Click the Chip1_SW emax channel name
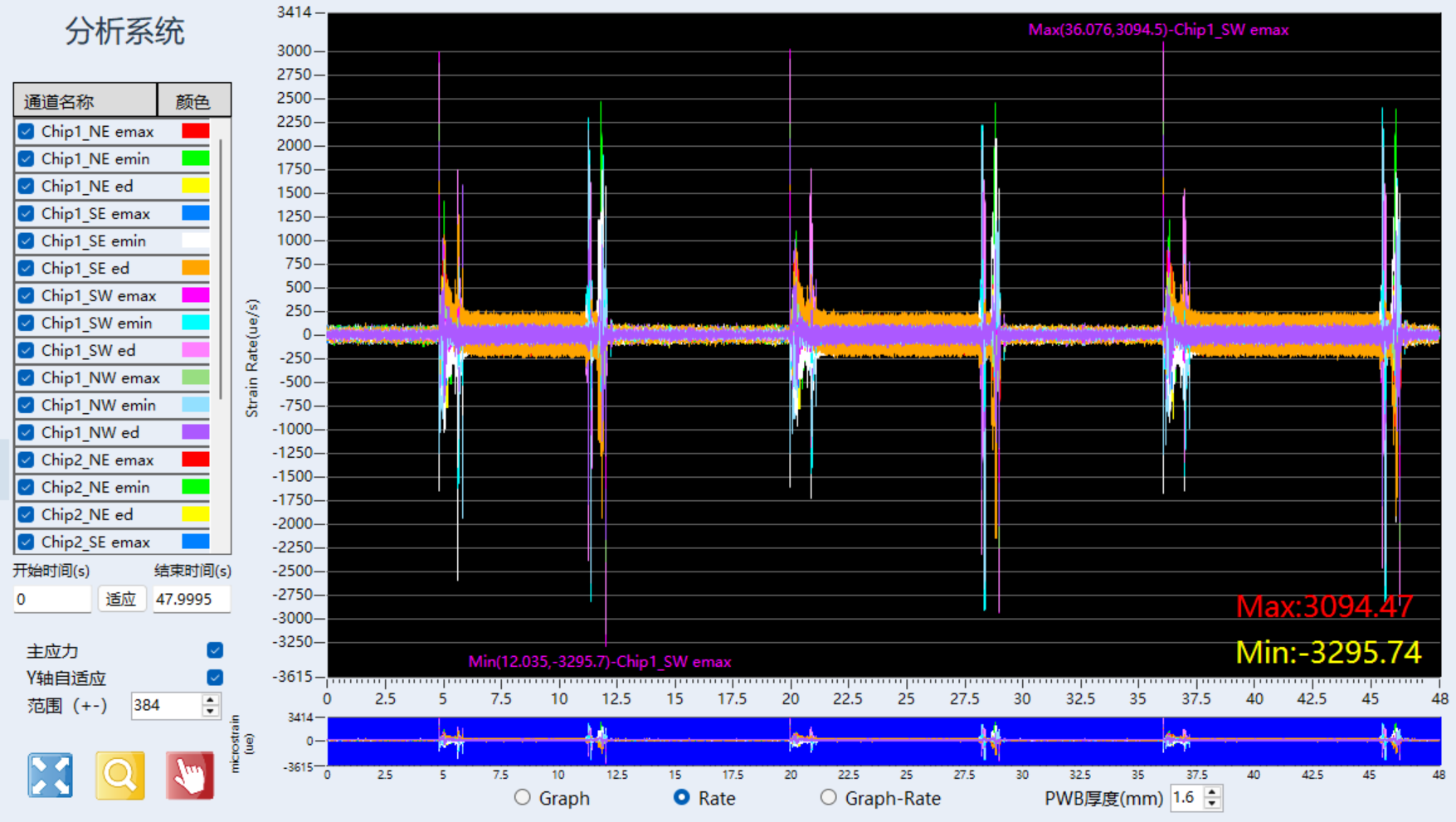The image size is (1456, 822). (x=99, y=295)
